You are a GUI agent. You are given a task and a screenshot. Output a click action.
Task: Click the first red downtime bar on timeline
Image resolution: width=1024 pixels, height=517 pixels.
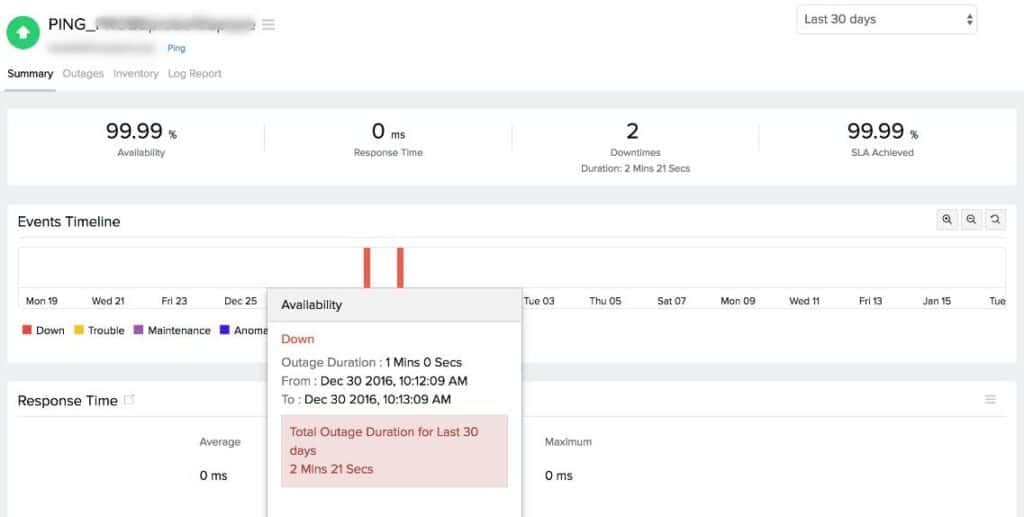click(x=367, y=268)
